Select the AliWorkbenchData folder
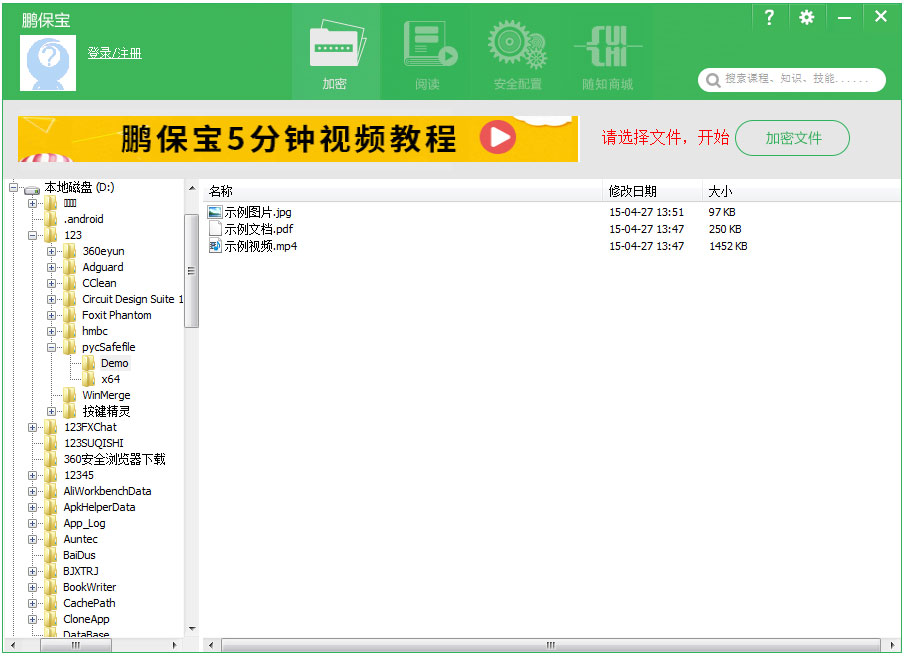Viewport: 908px width, 657px height. [107, 491]
